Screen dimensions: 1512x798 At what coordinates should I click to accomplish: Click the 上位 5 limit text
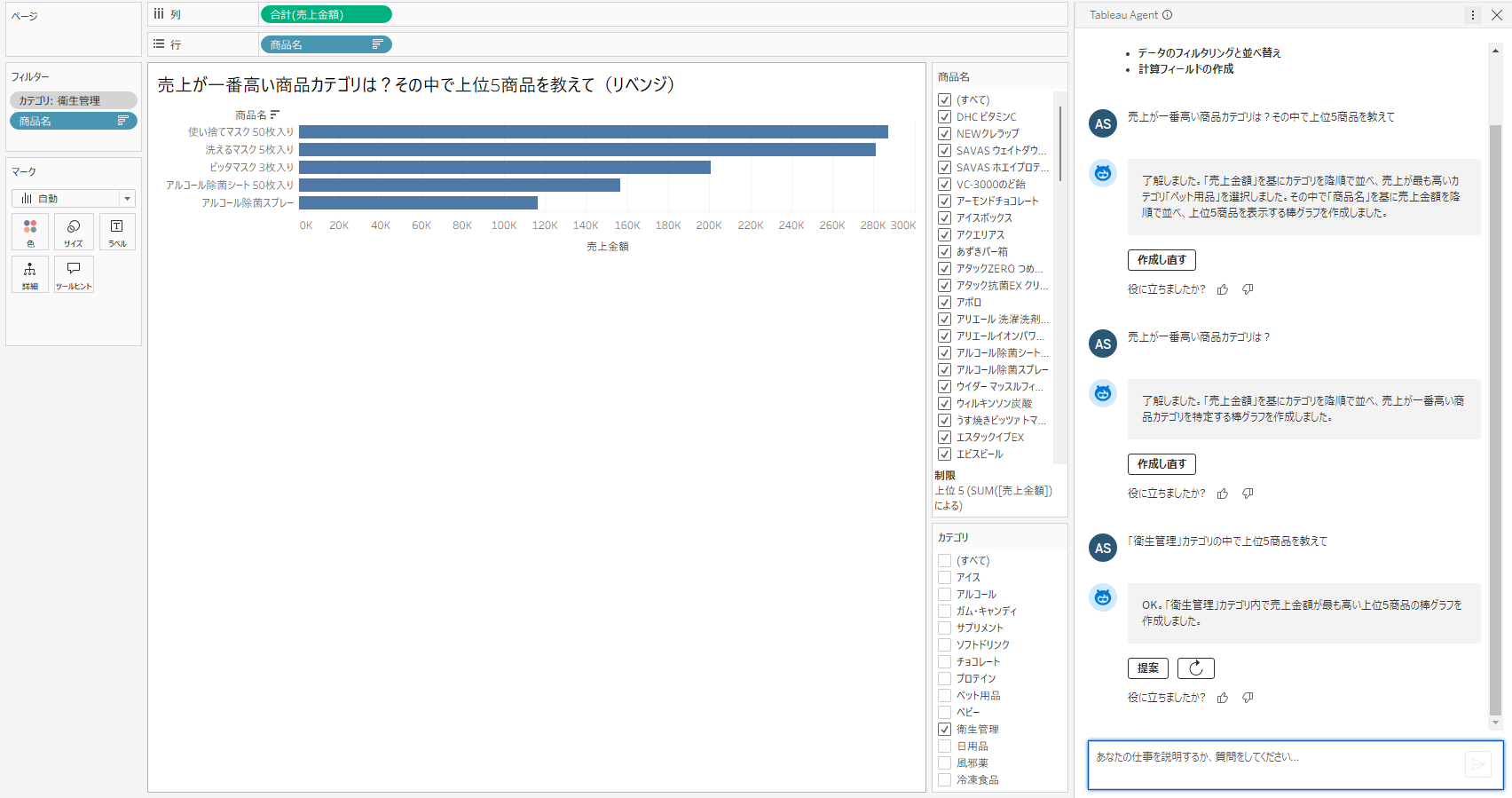[994, 498]
